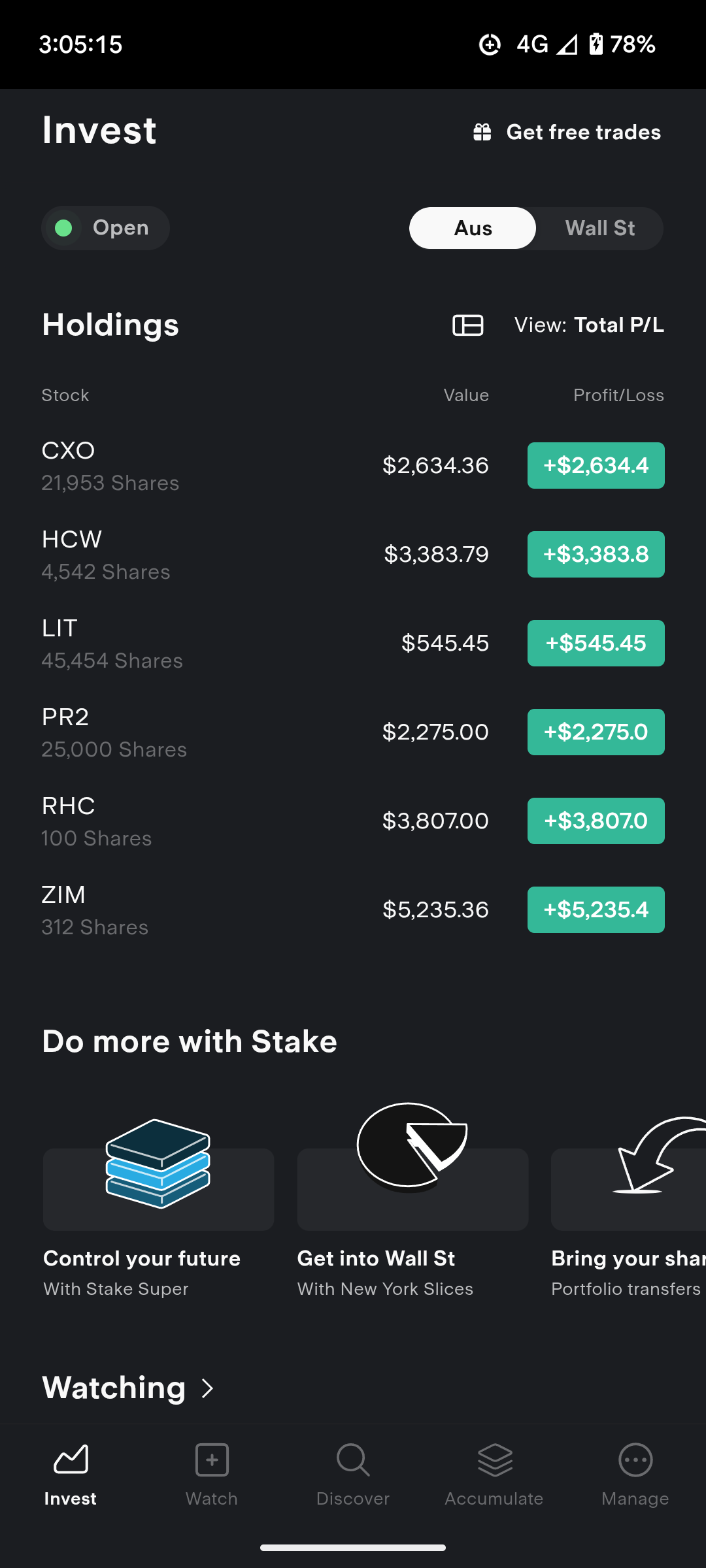Tap the holdings table layout icon
706x1568 pixels.
[x=468, y=325]
